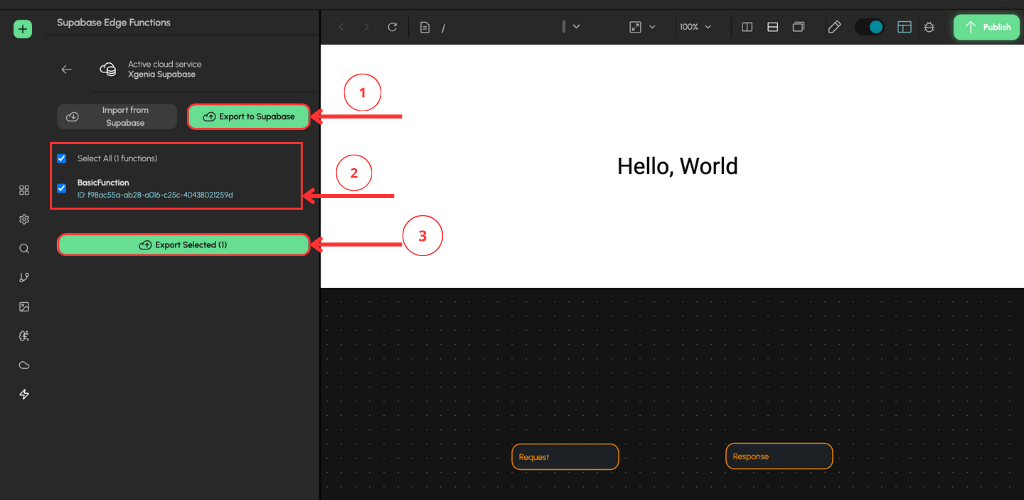Go back with the left arrow in panel
This screenshot has width=1024, height=500.
click(67, 70)
